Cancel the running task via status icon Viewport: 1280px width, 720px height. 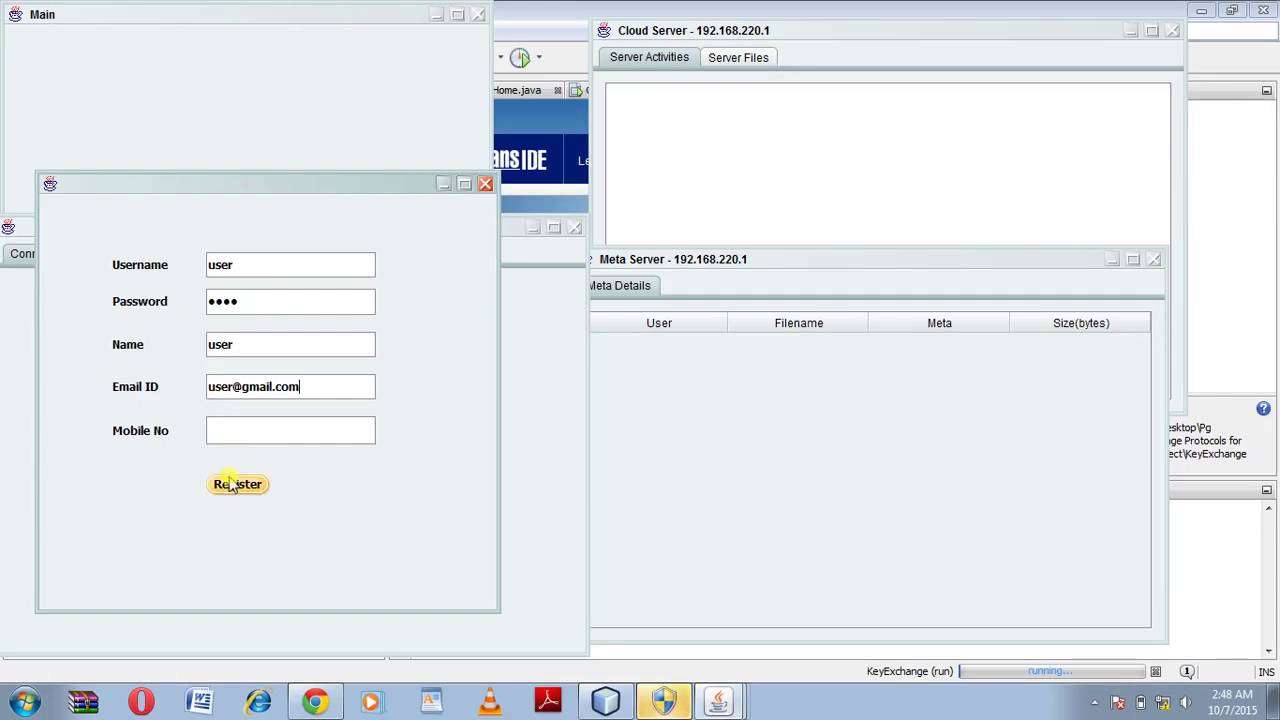pyautogui.click(x=1156, y=672)
